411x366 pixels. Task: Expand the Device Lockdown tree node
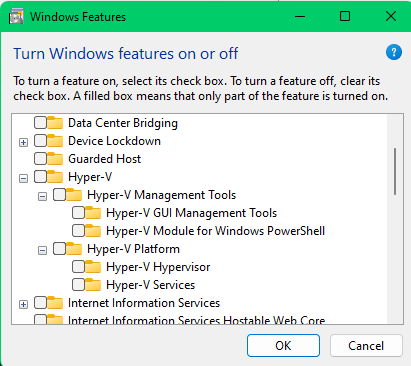point(23,143)
